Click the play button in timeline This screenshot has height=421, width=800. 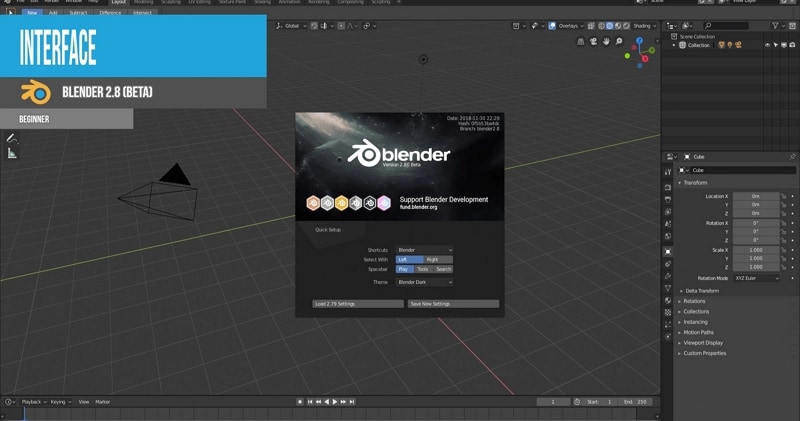pos(335,402)
